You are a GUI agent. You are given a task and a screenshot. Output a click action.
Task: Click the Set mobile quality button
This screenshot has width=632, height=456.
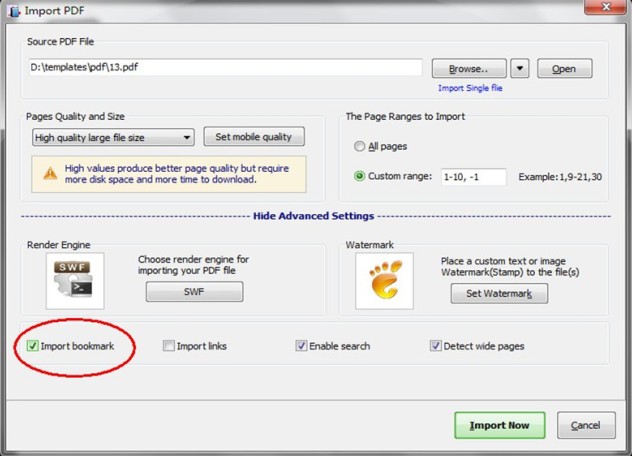(254, 137)
